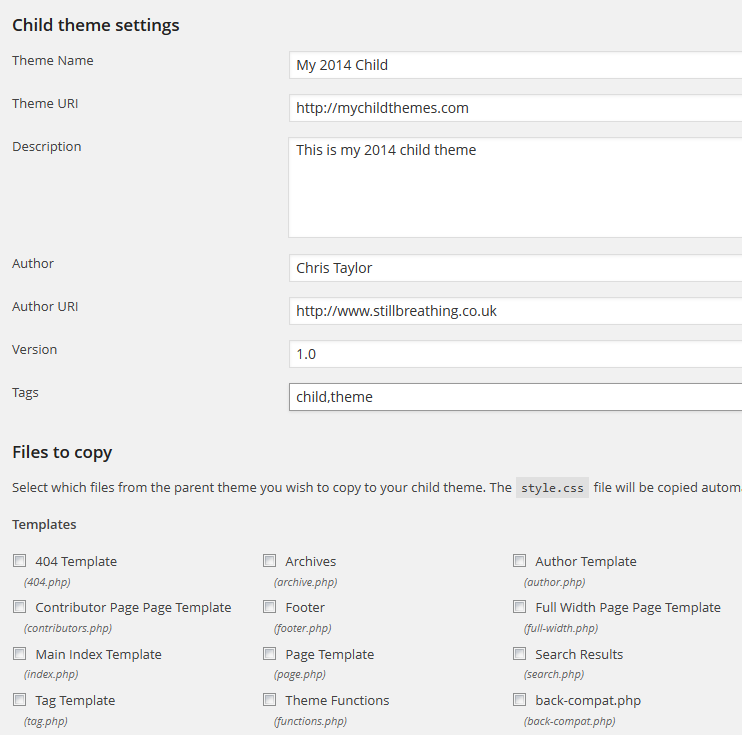Click the (full-width.php) filename text
This screenshot has height=735, width=742.
(x=561, y=628)
